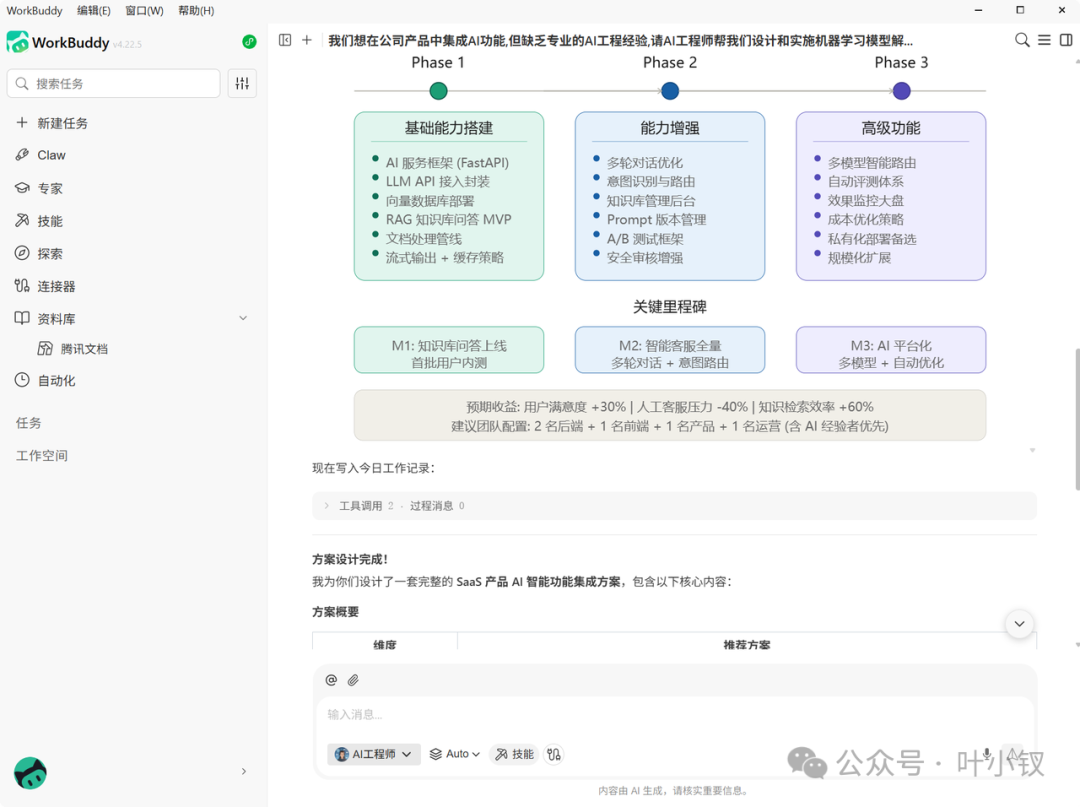Click the conversation title text in the header
The image size is (1080, 807).
coord(621,41)
